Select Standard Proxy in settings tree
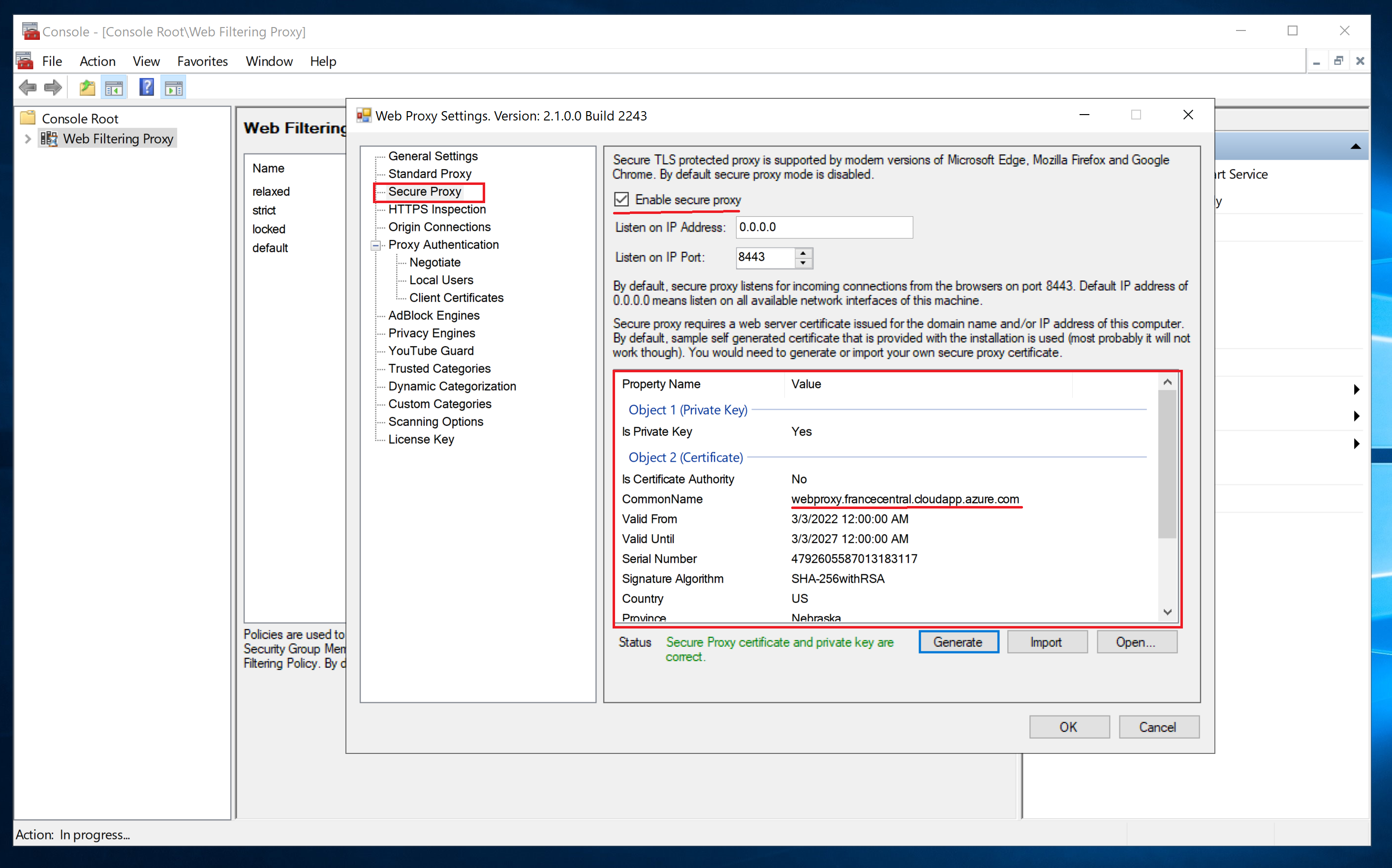This screenshot has width=1392, height=868. point(430,174)
